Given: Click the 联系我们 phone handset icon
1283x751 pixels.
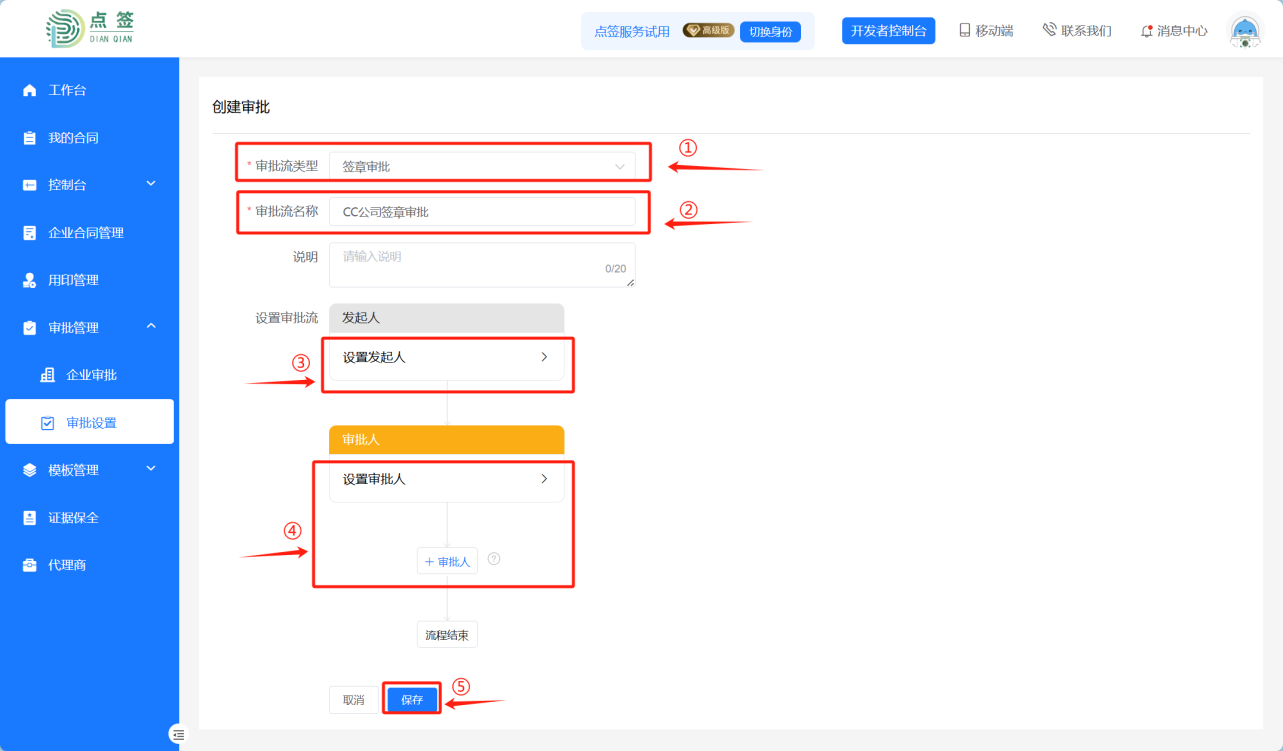Looking at the screenshot, I should point(1049,30).
